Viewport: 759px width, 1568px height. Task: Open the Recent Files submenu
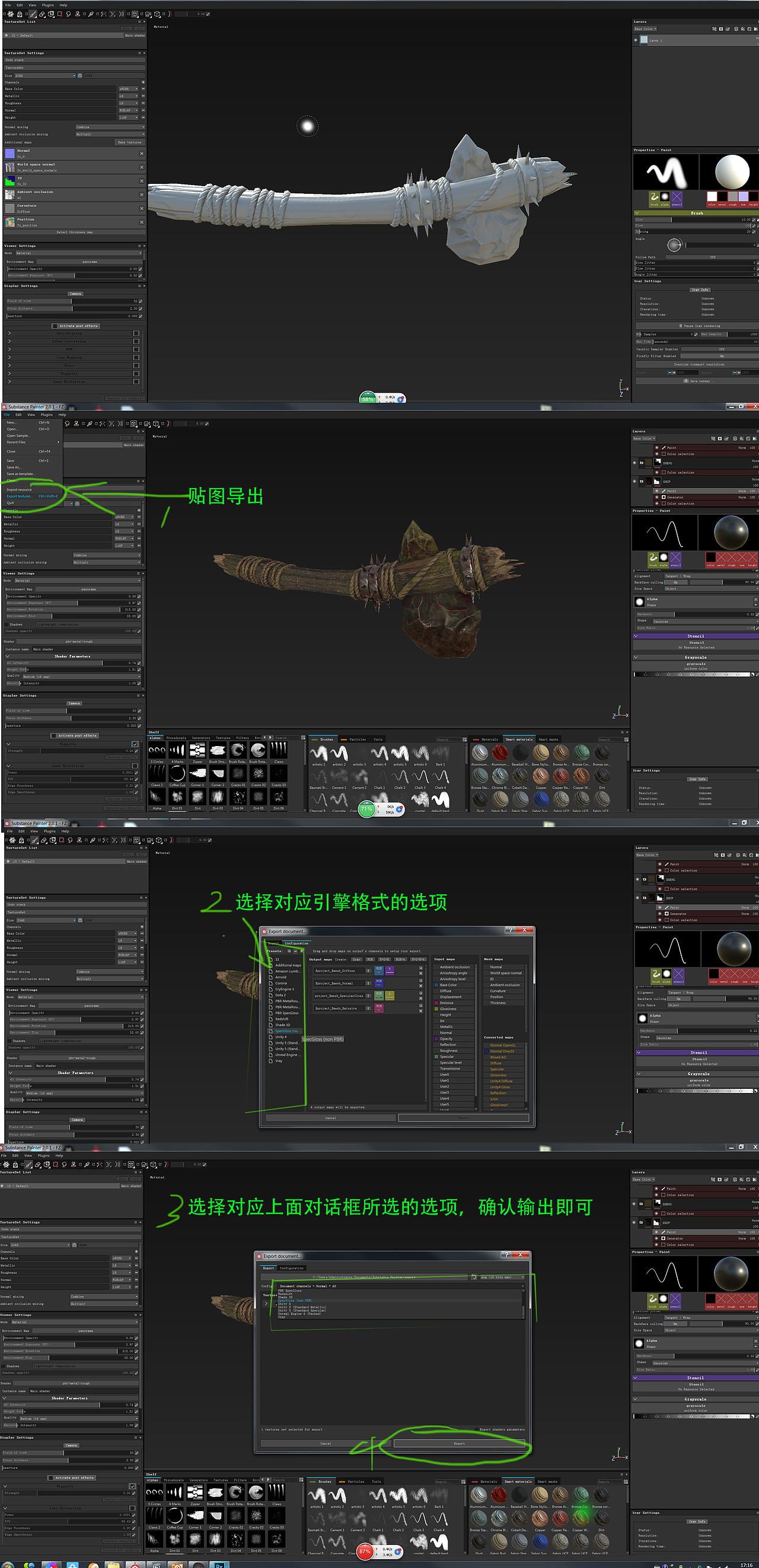tap(32, 442)
